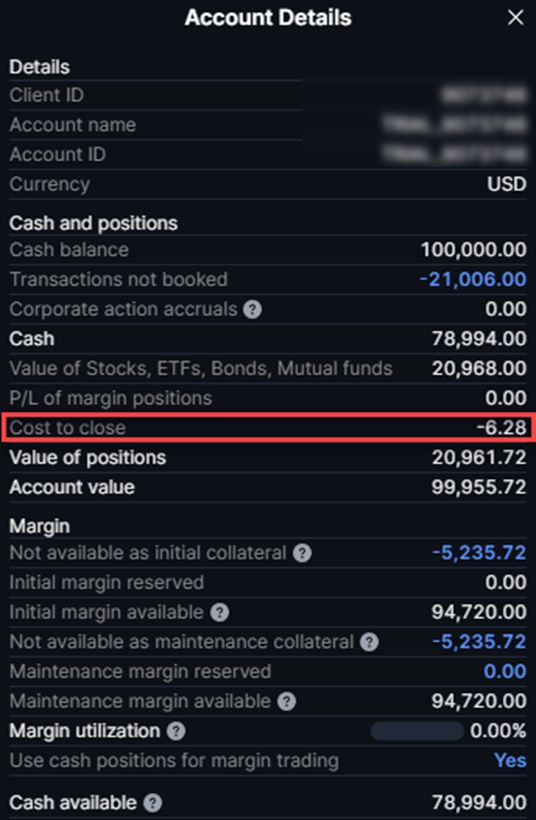This screenshot has width=536, height=820.
Task: Click the Margin utilization progress bar
Action: (x=417, y=731)
